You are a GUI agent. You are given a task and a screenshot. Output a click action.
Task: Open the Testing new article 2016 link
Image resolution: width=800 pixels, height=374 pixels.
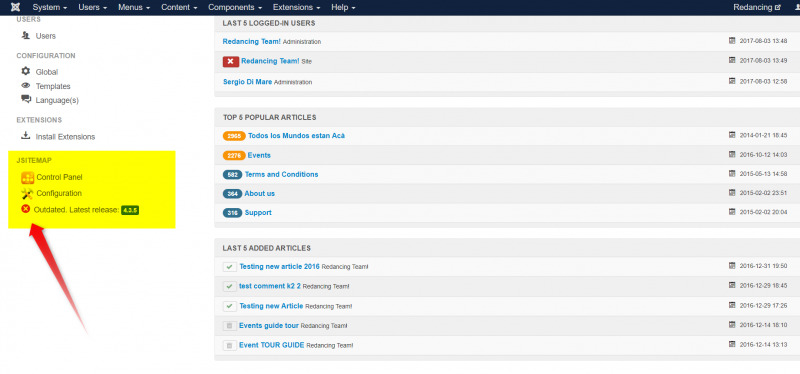point(280,266)
